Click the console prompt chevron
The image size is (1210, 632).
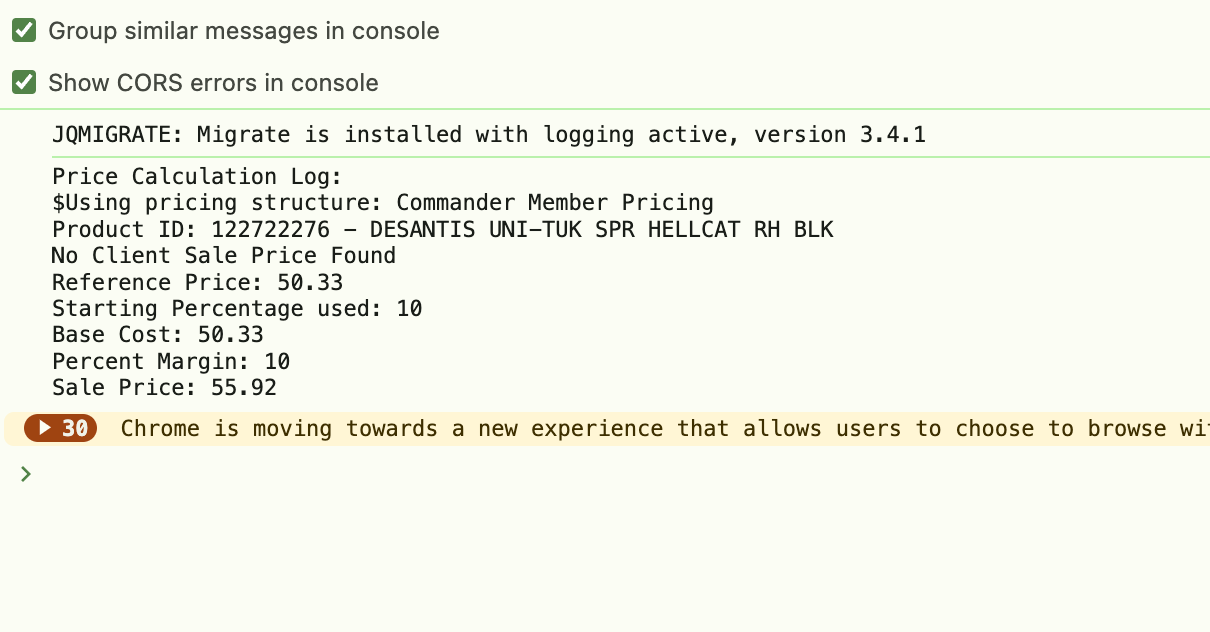26,474
